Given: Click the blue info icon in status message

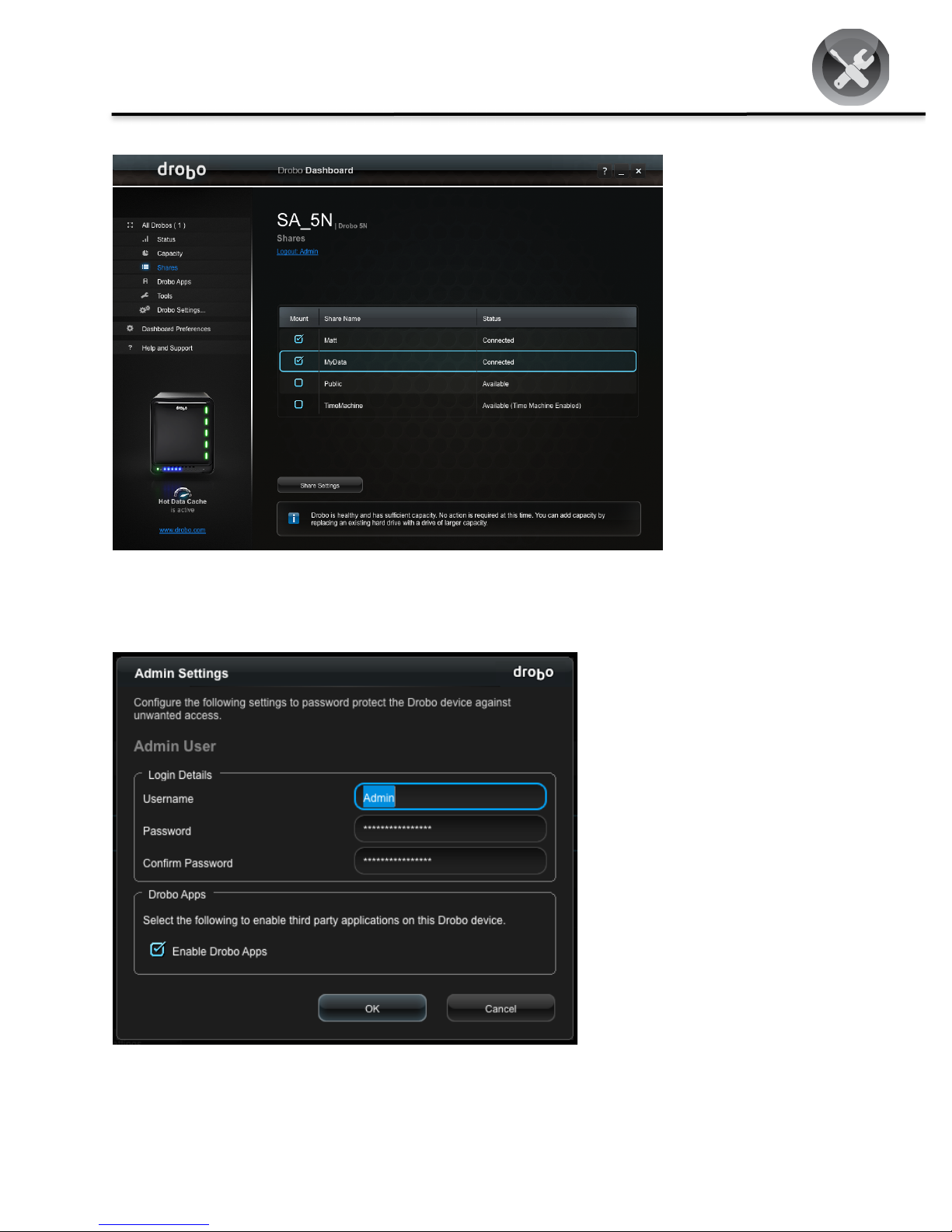Looking at the screenshot, I should [x=294, y=518].
